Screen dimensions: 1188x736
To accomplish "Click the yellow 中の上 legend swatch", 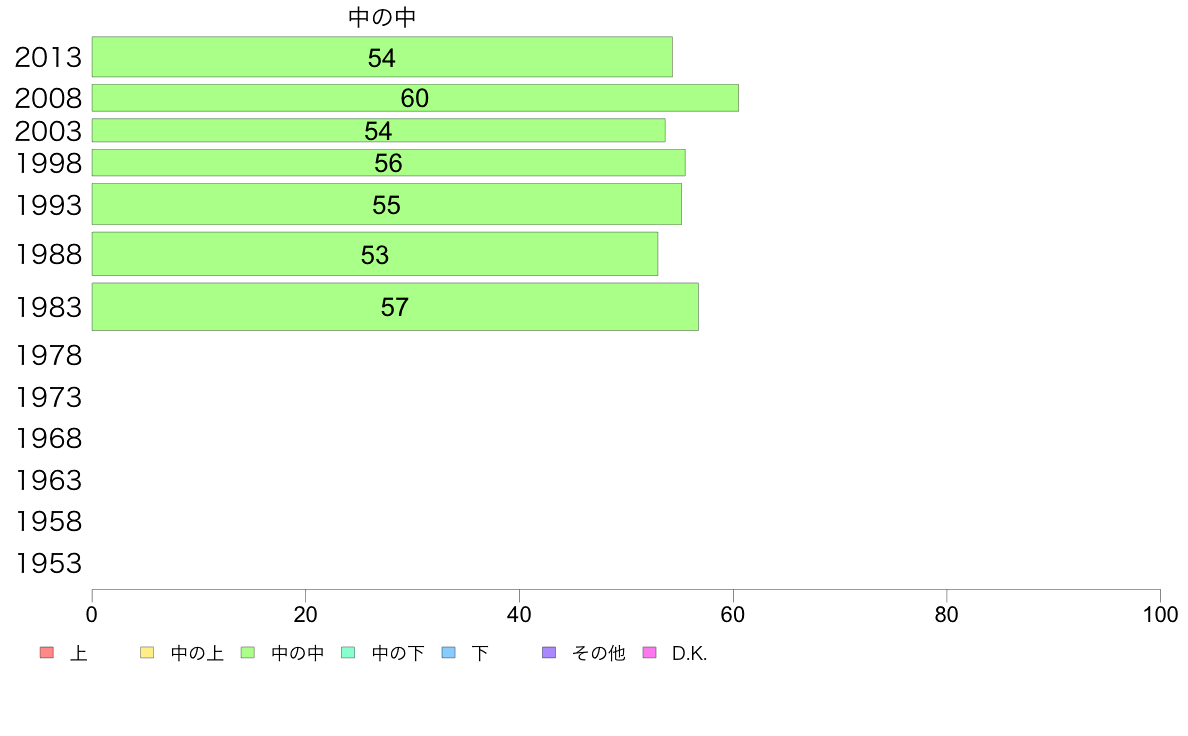I will coord(147,653).
